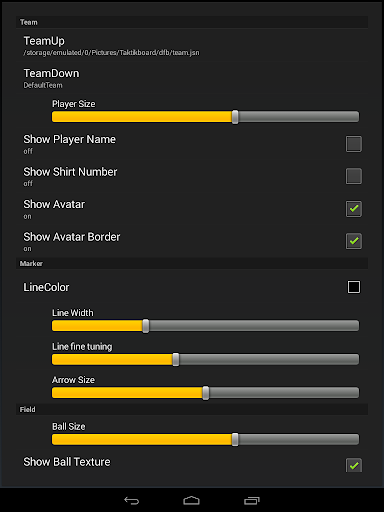
Task: Open the LineColor black color swatch
Action: (354, 287)
